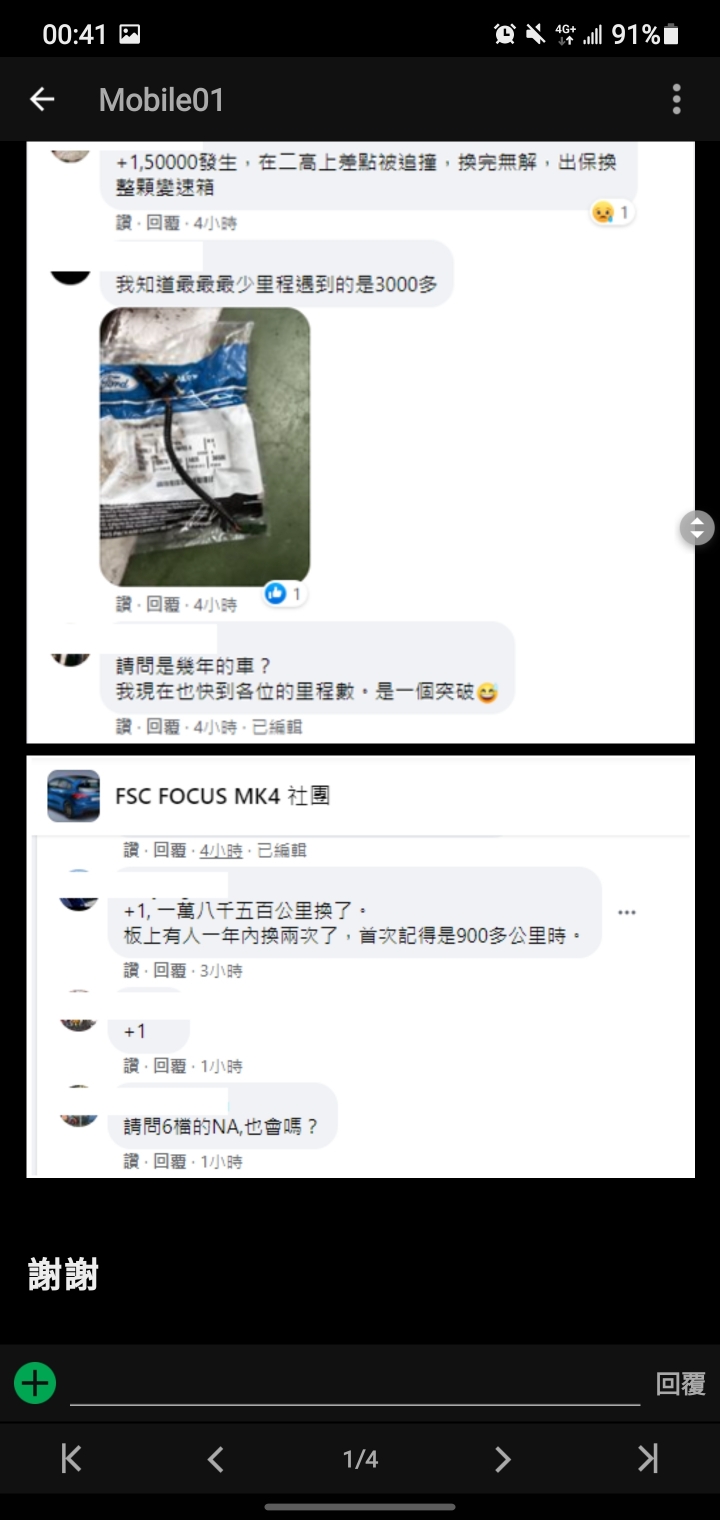720x1520 pixels.
Task: Open the 1/4 page selector
Action: (360, 1460)
